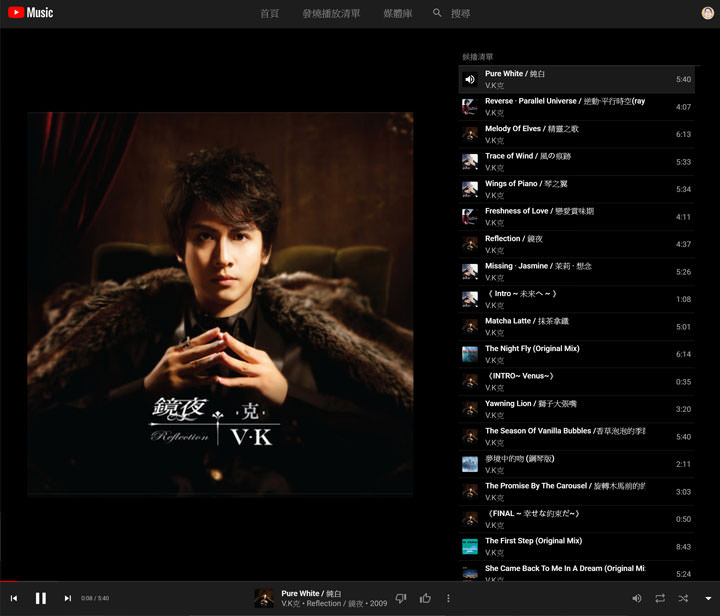Open the 發燒播放清單 hotlist tab
The width and height of the screenshot is (720, 616).
click(x=331, y=13)
